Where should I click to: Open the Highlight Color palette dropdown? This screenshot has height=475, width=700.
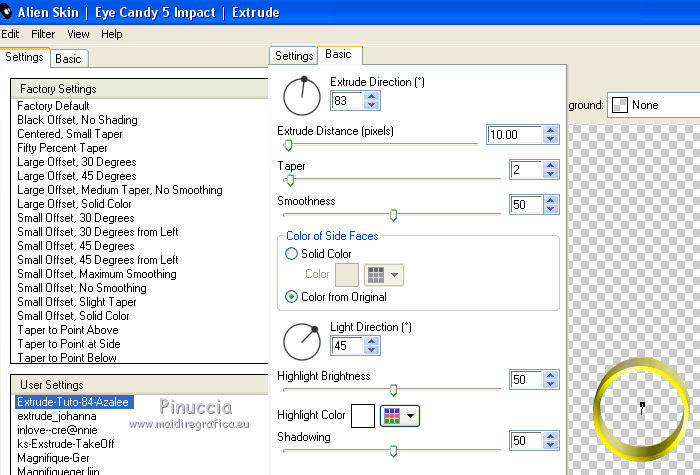(x=400, y=416)
